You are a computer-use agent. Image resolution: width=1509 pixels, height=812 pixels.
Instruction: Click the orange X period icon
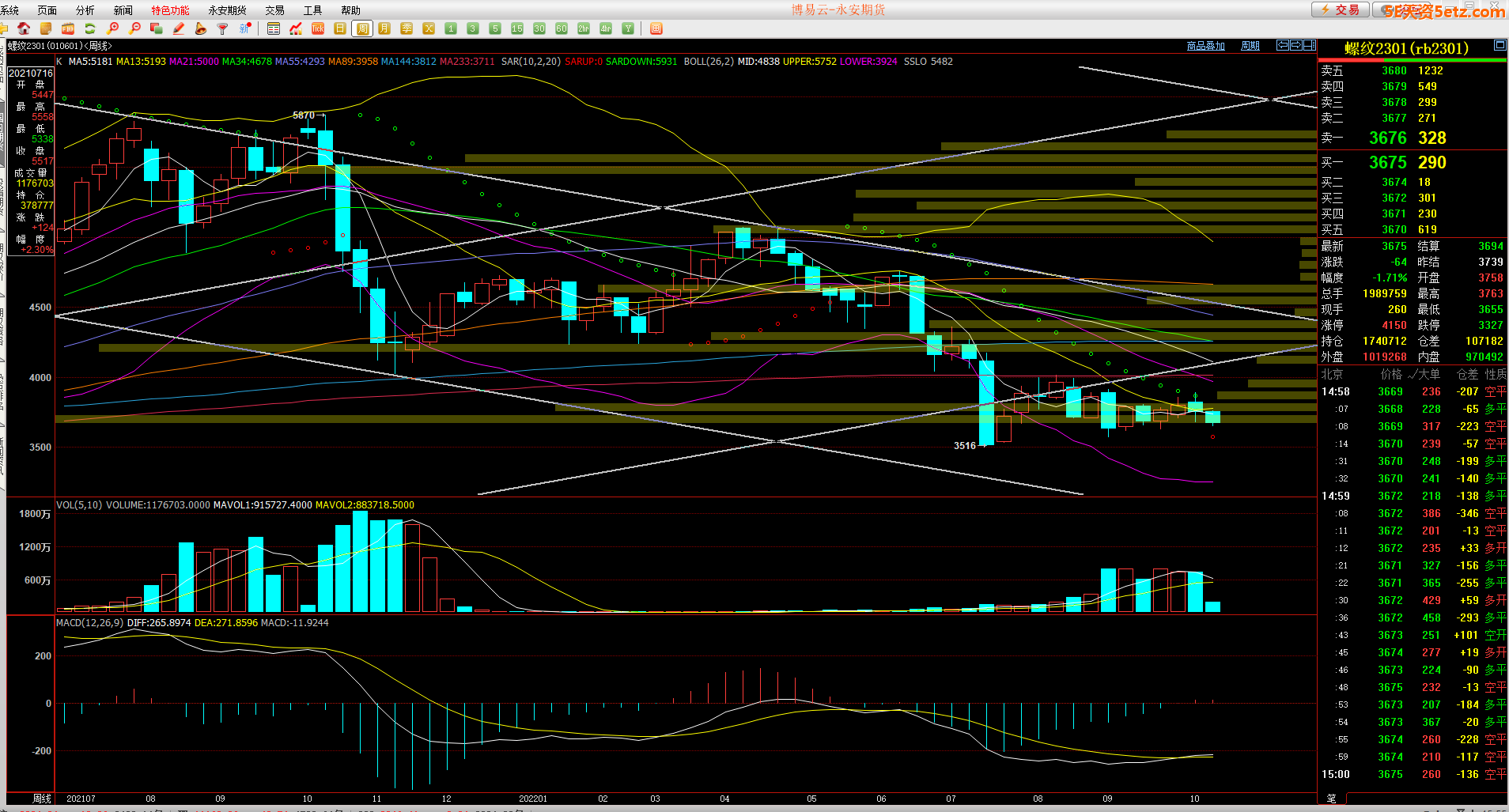point(429,28)
